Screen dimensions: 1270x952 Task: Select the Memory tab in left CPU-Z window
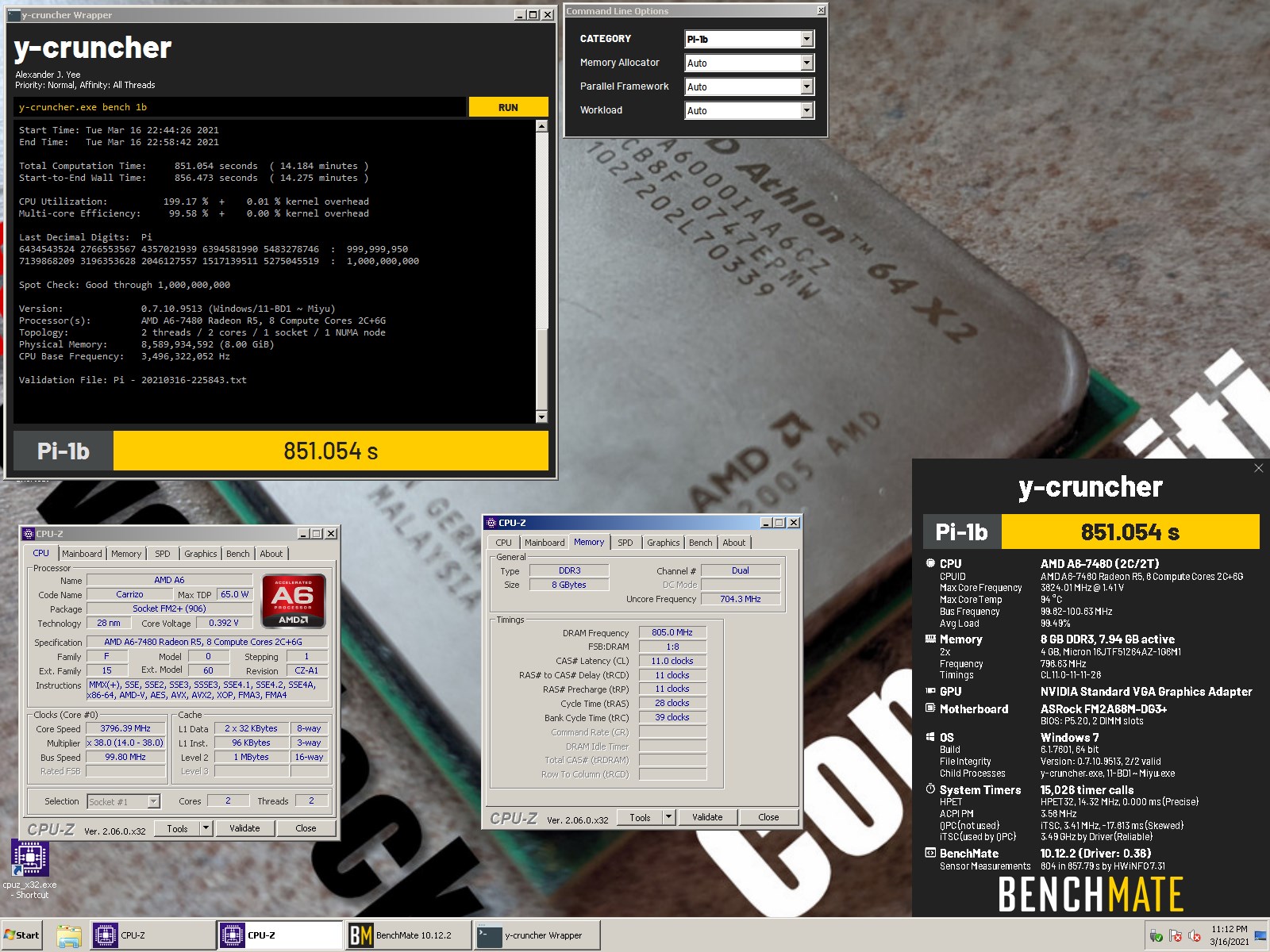[126, 554]
